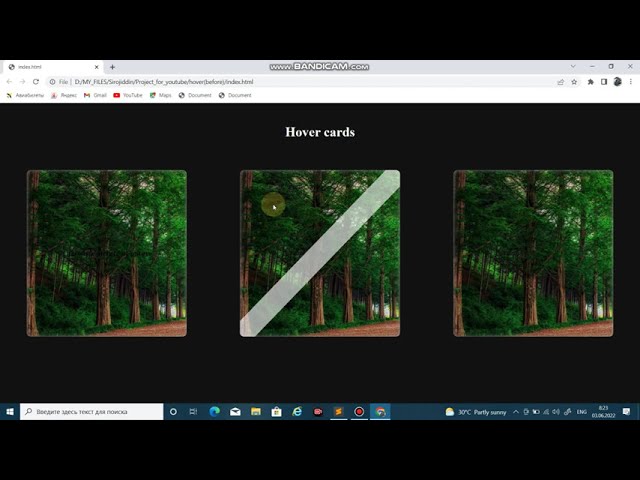640x480 pixels.
Task: Switch to Sublime Text on the taskbar
Action: click(x=338, y=411)
